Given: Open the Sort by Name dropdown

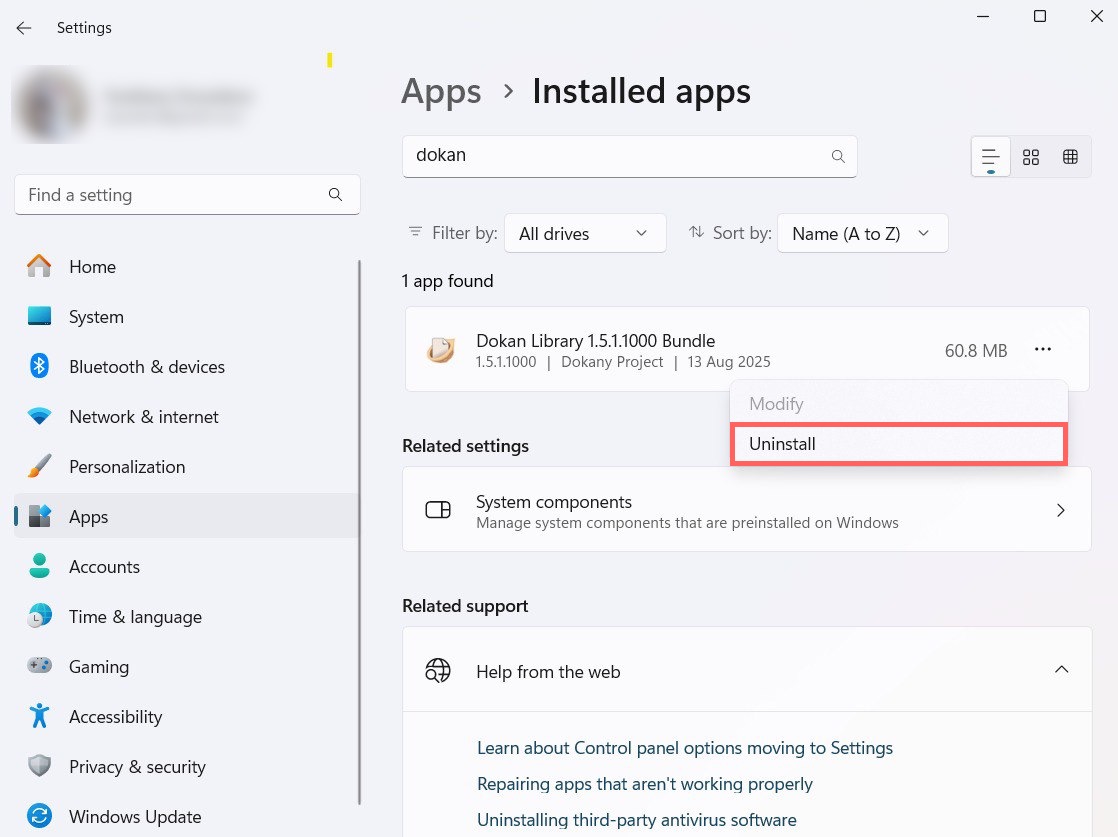Looking at the screenshot, I should [861, 233].
